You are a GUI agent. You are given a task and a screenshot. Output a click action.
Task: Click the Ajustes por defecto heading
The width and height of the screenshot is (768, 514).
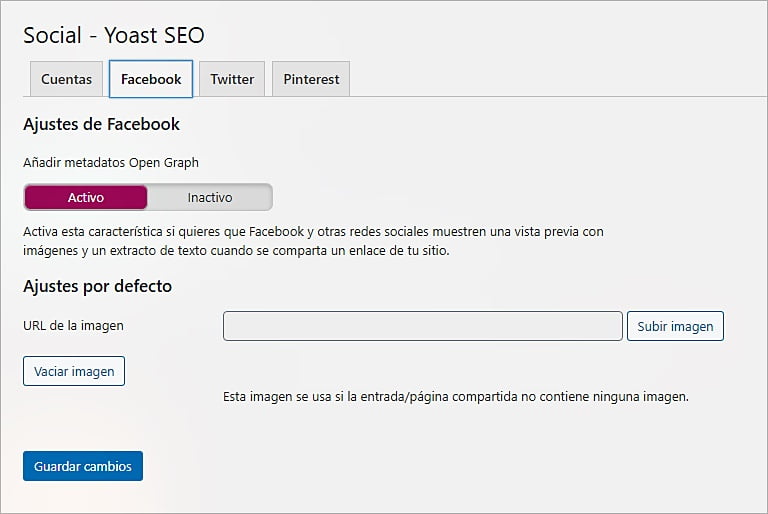point(97,286)
